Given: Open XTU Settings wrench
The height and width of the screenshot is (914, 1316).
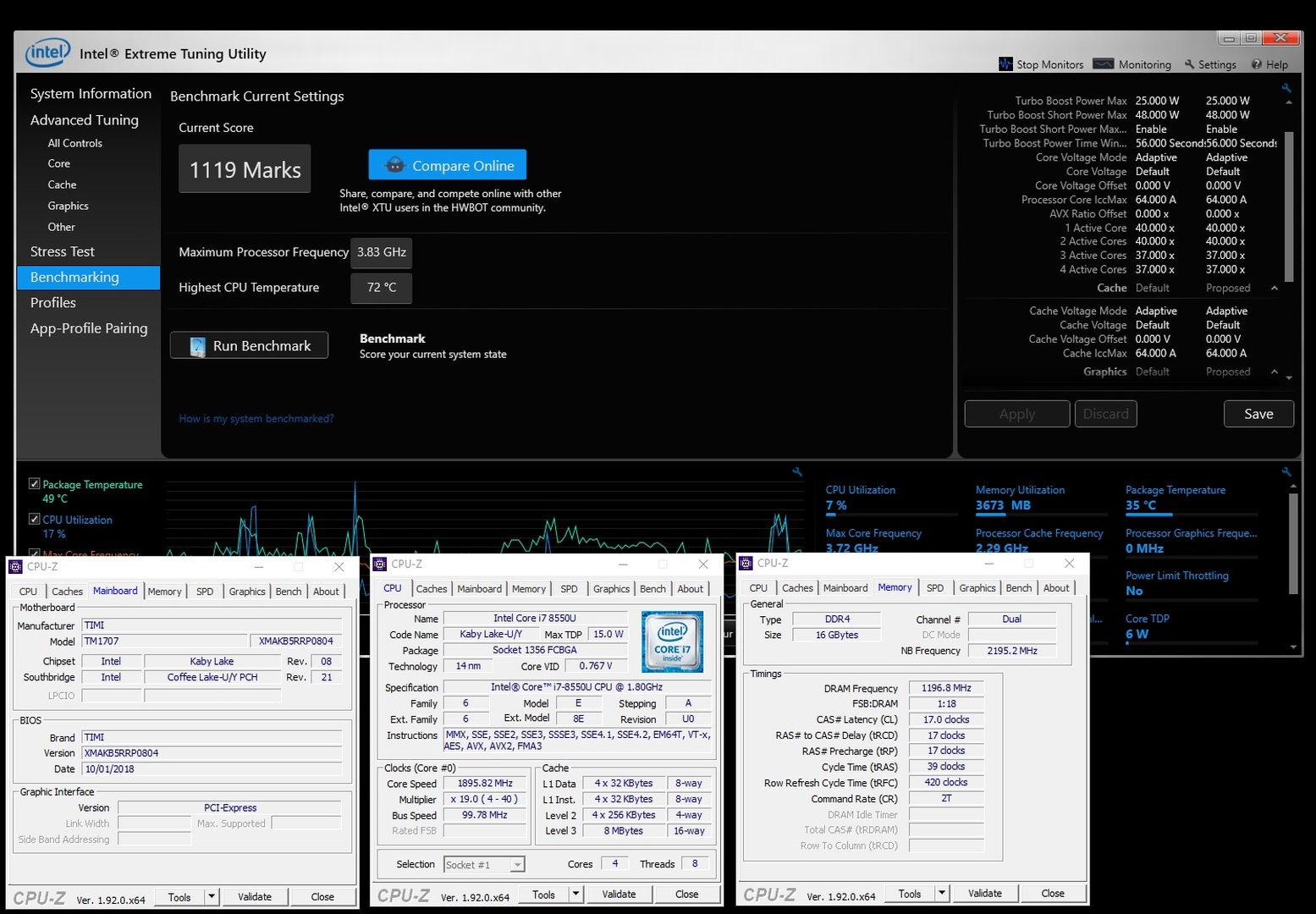Looking at the screenshot, I should click(x=1210, y=64).
